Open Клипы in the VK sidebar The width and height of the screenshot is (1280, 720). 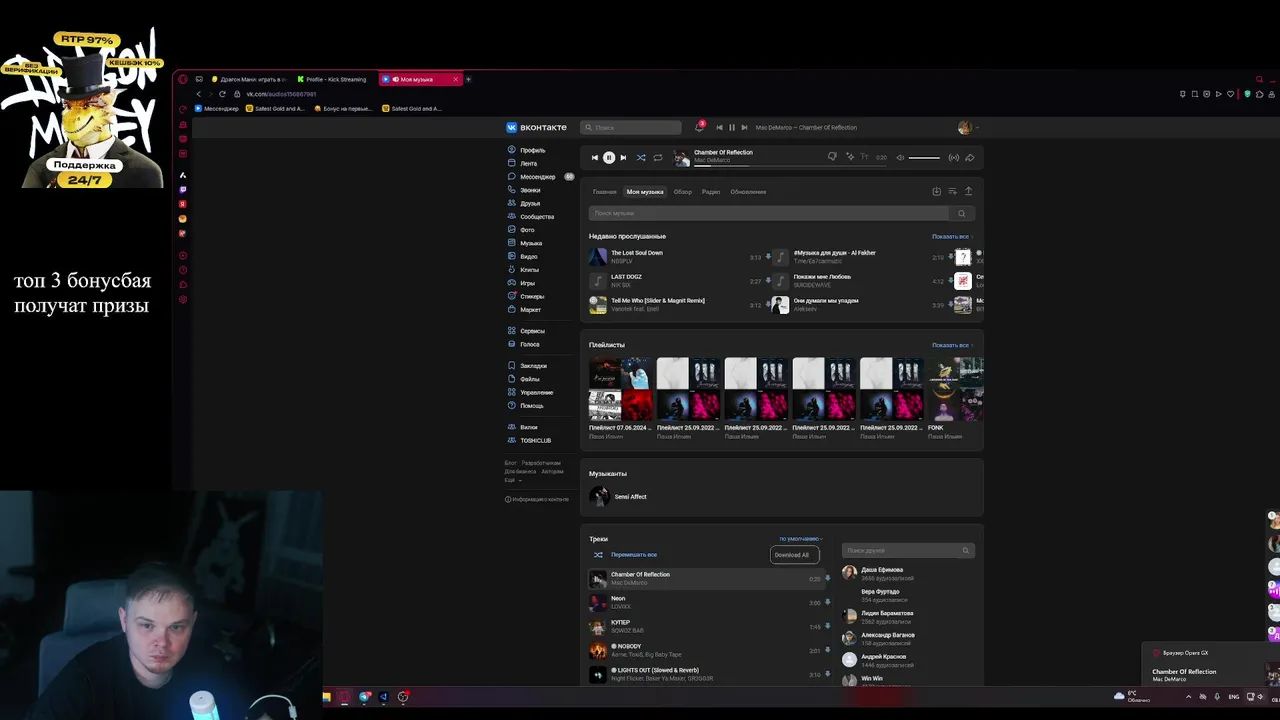pyautogui.click(x=523, y=269)
